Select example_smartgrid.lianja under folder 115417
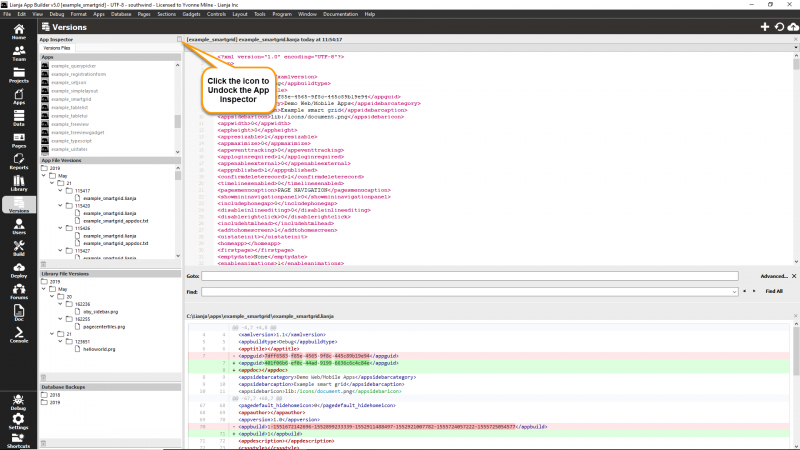The image size is (800, 450). click(x=110, y=198)
